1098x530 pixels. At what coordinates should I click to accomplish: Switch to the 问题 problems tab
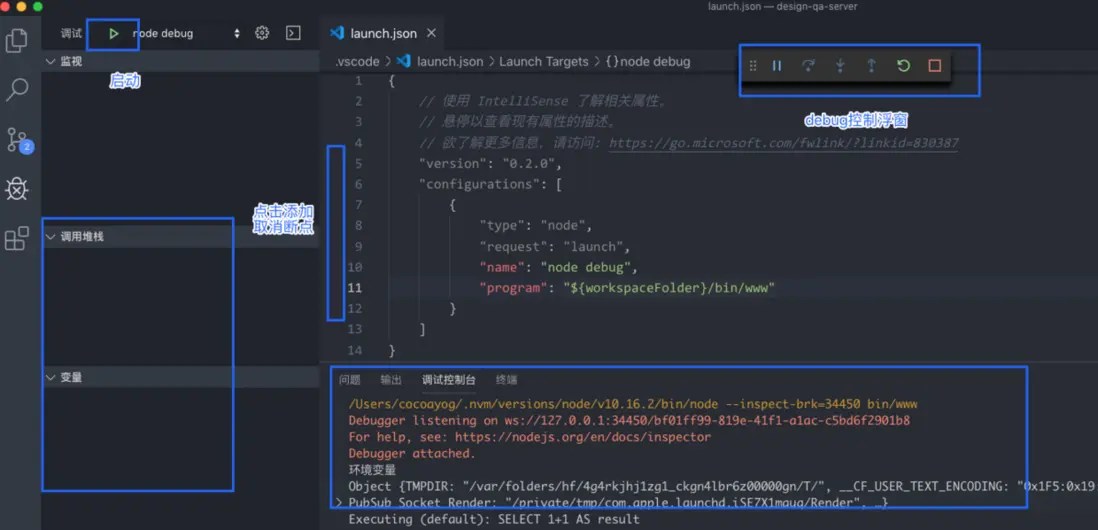coord(349,380)
